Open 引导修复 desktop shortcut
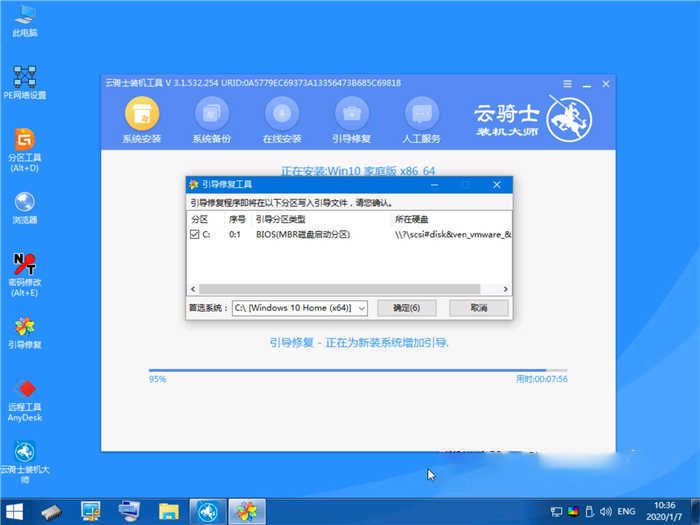The image size is (700, 525). [25, 333]
